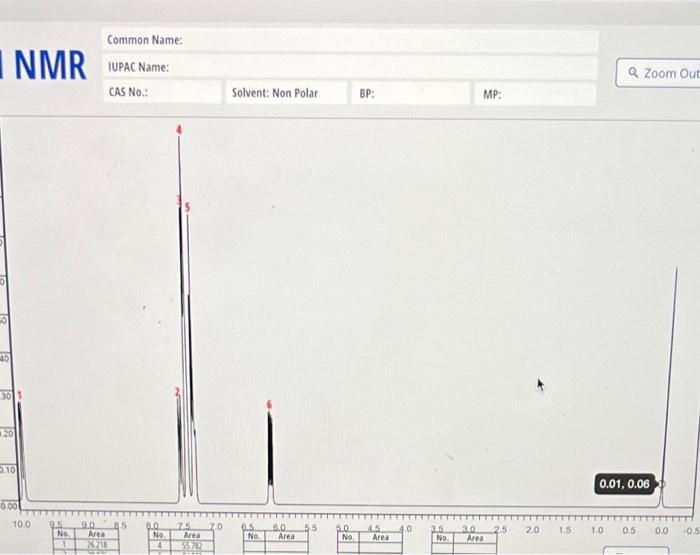Focus the Common Name field
The height and width of the screenshot is (555, 700).
(x=350, y=40)
